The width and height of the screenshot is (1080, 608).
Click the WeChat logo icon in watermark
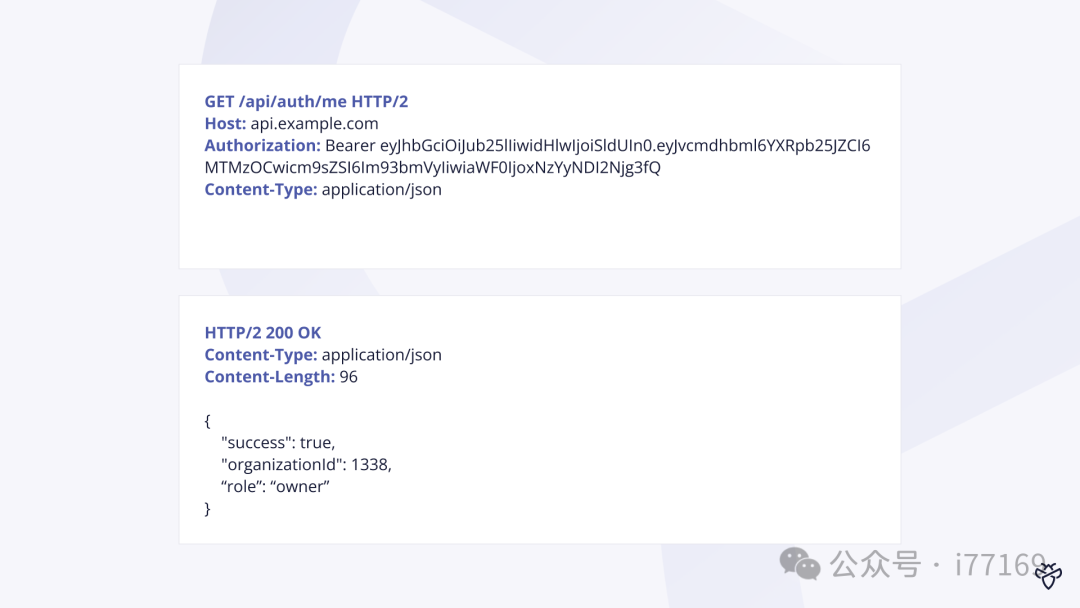(800, 564)
